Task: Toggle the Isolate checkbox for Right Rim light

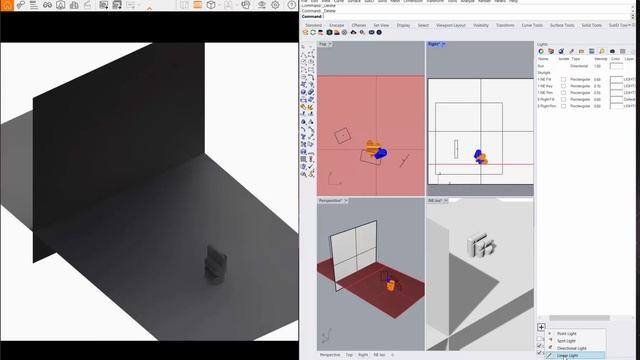Action: pos(563,106)
